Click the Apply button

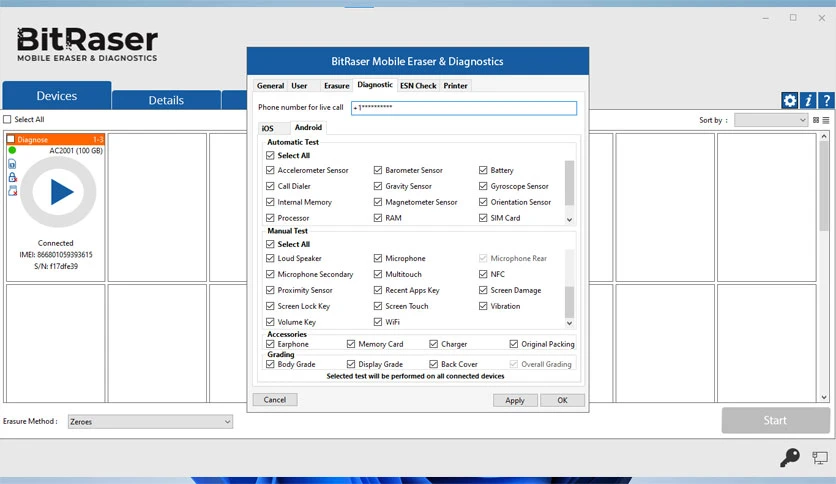(515, 400)
